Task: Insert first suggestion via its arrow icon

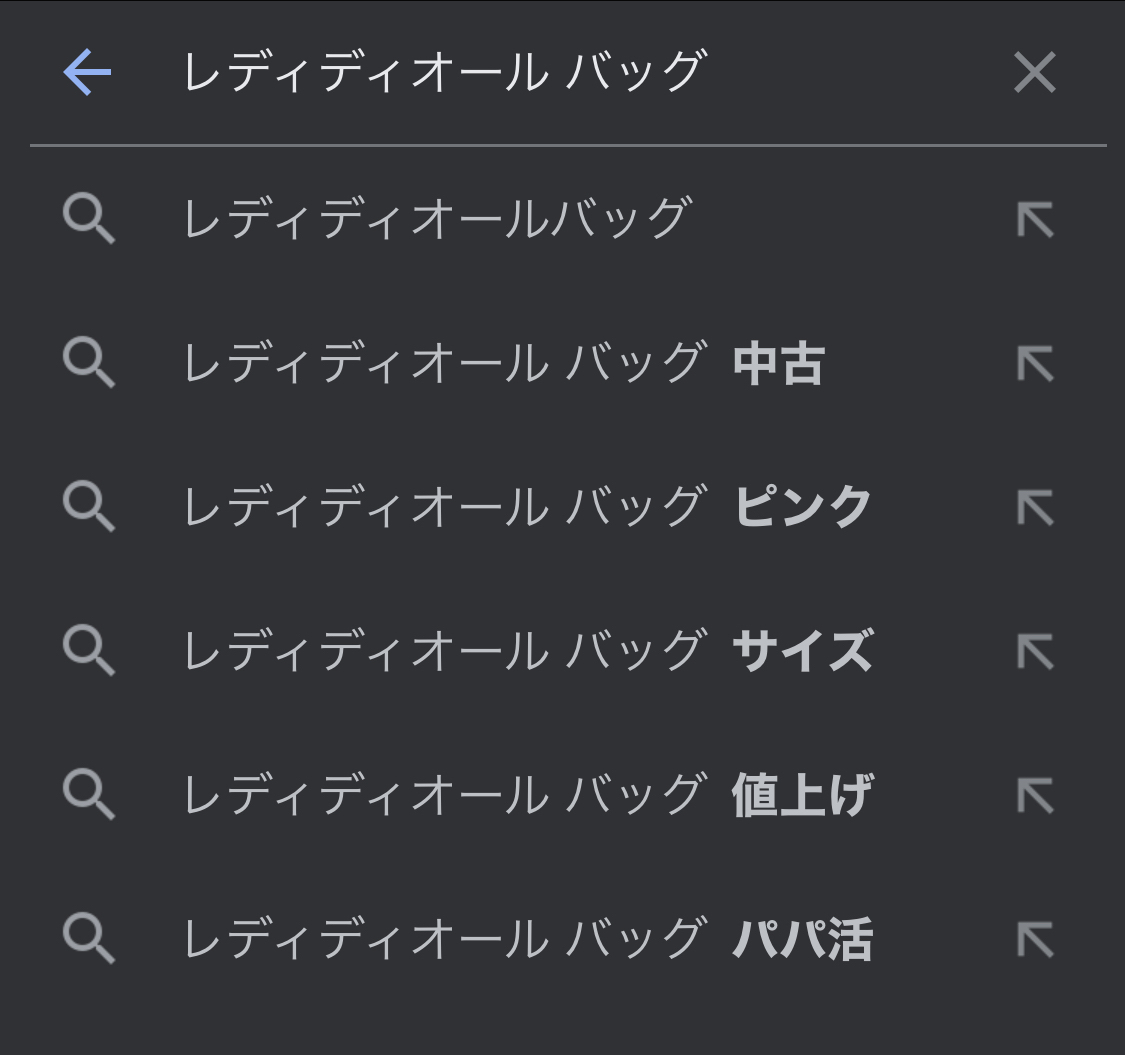Action: (x=1035, y=219)
